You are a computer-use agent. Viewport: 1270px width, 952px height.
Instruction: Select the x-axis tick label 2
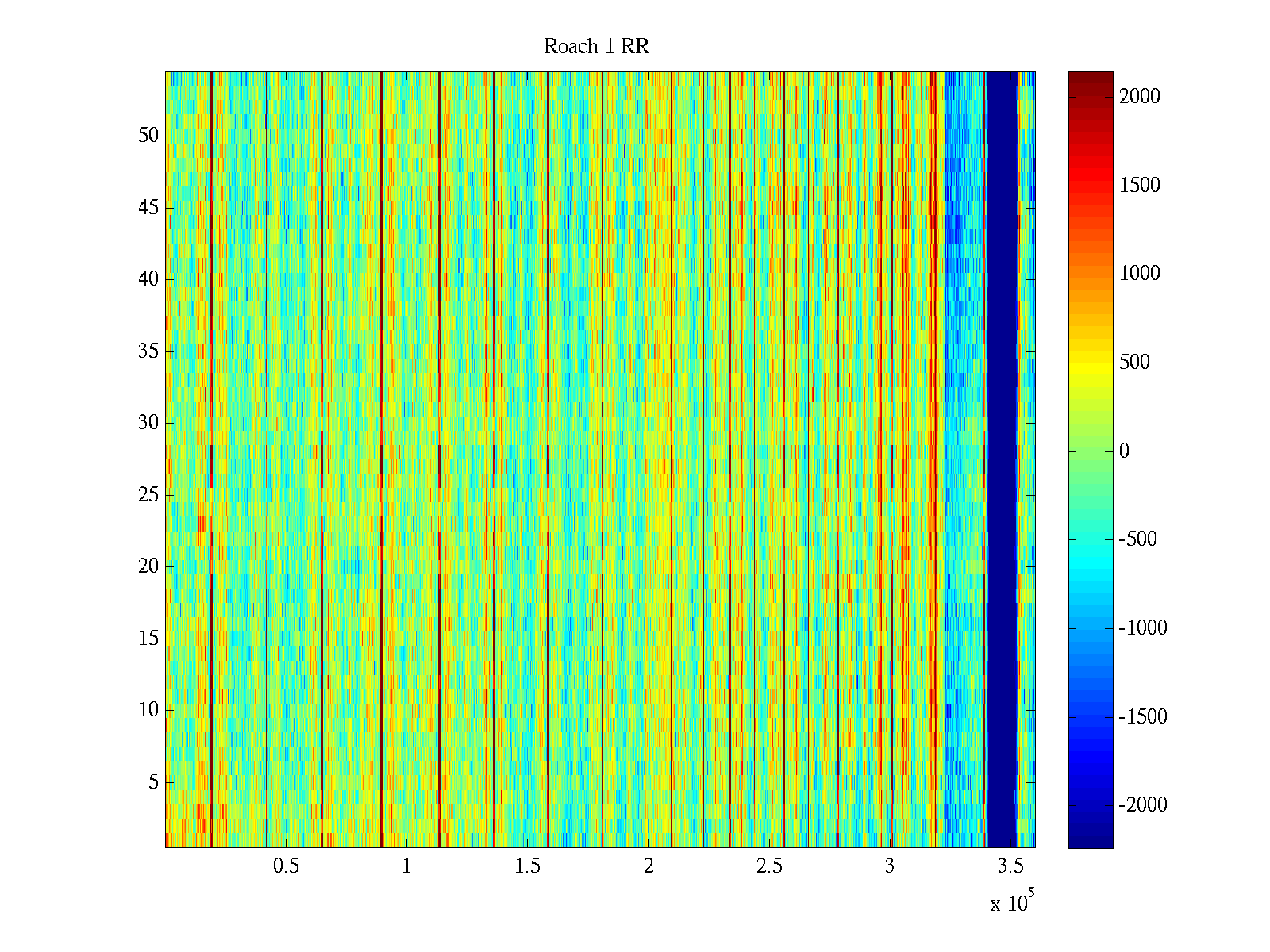click(648, 866)
